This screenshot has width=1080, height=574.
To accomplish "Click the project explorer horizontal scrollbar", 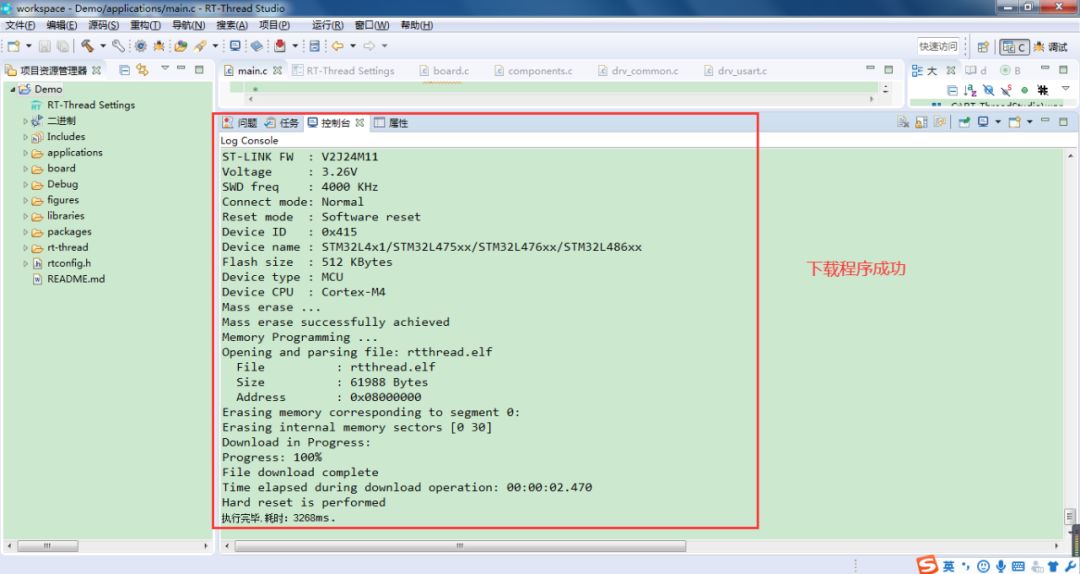I will tap(107, 546).
